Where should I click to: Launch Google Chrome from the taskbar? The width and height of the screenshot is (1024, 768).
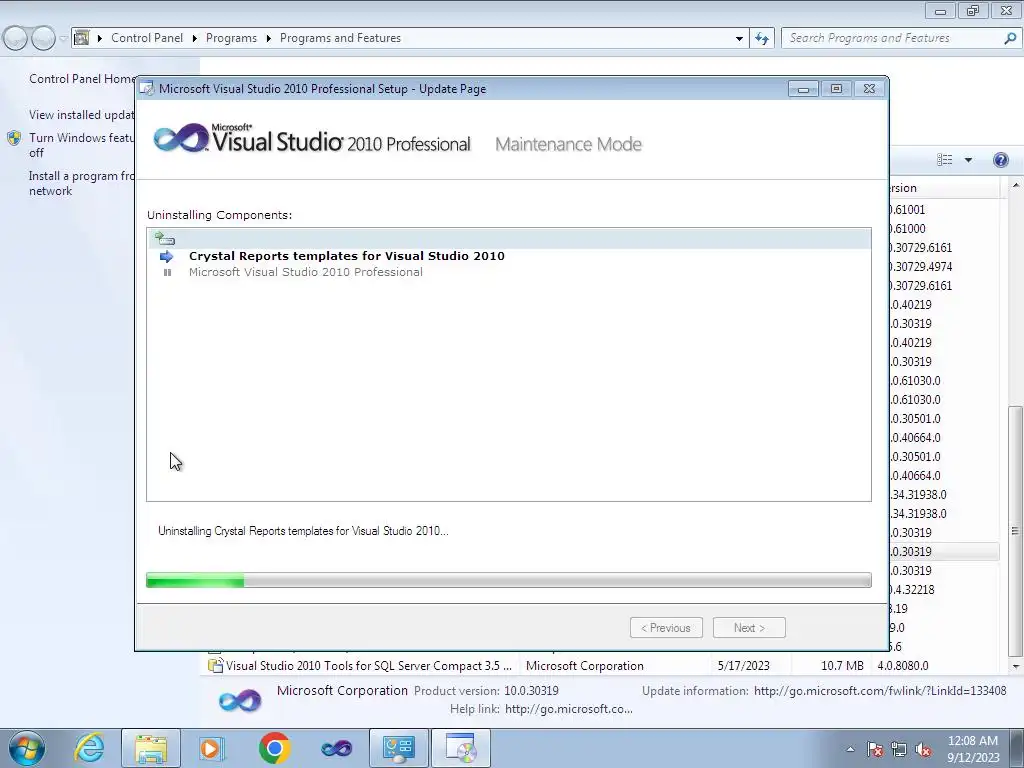274,748
